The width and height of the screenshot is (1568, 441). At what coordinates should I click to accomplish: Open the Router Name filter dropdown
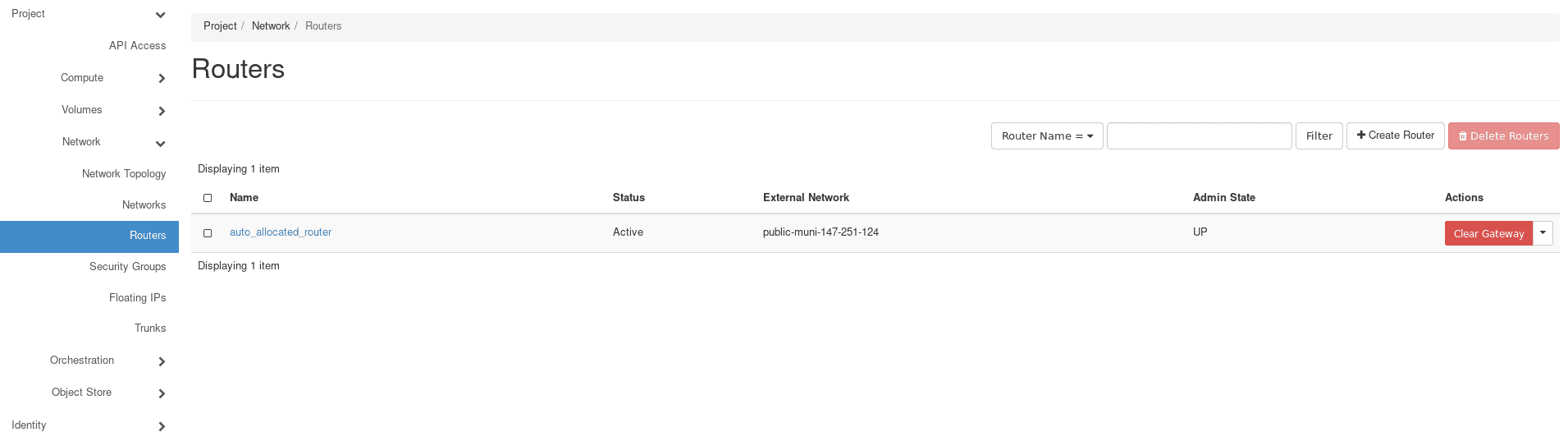pos(1046,136)
